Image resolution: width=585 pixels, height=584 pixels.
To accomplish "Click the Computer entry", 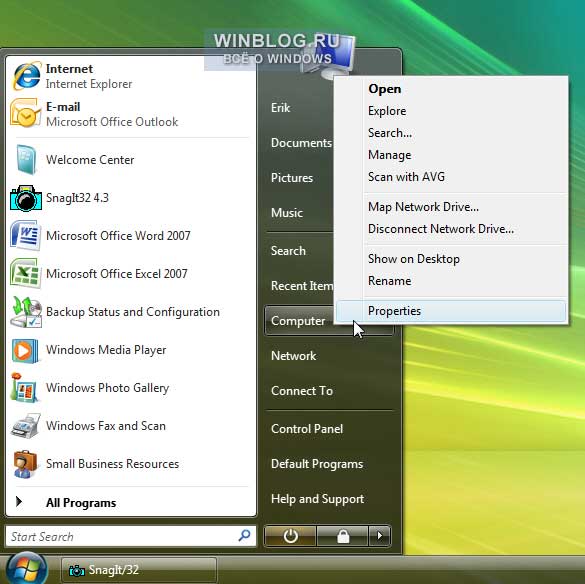I will (x=298, y=321).
